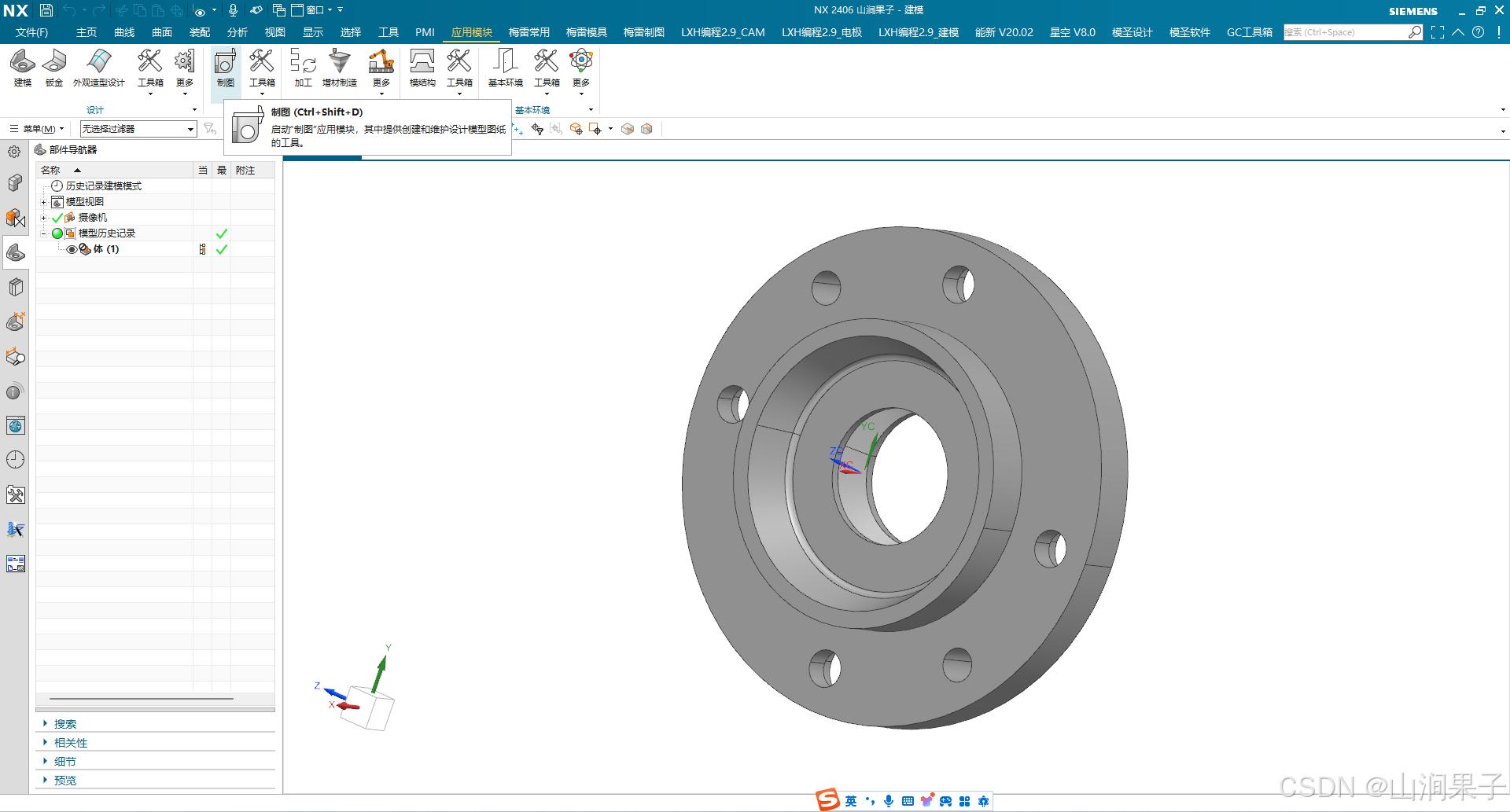Click the shaded cube display icon
The image size is (1510, 812).
pos(628,129)
